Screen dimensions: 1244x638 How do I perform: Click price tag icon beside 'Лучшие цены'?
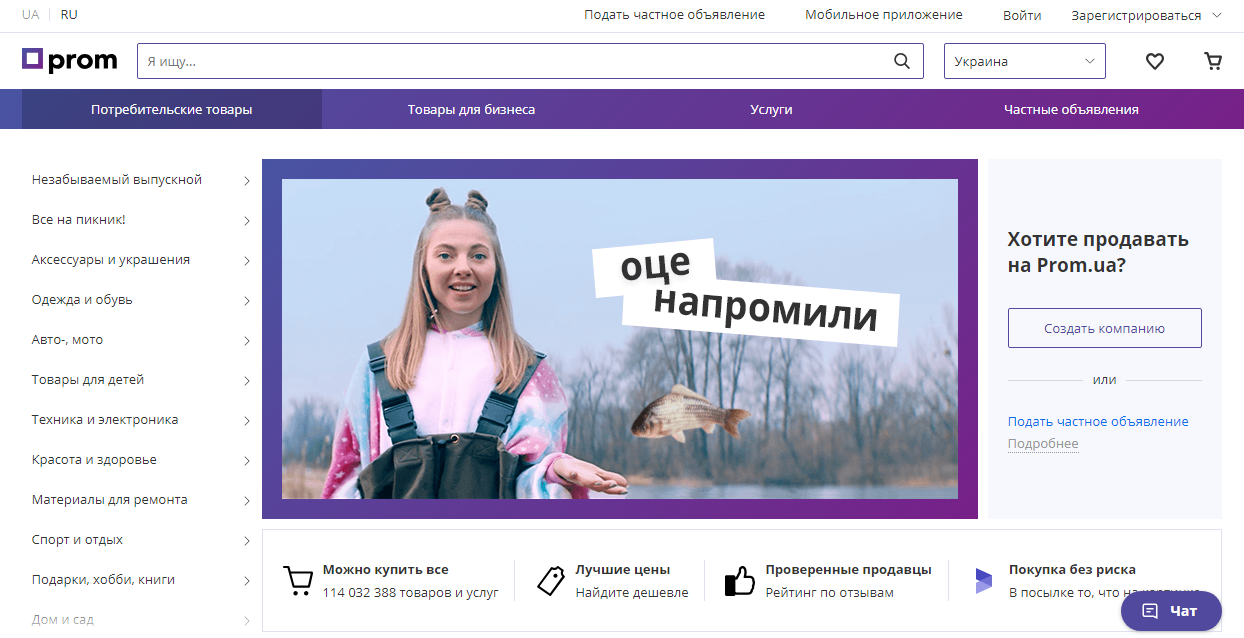tap(551, 581)
